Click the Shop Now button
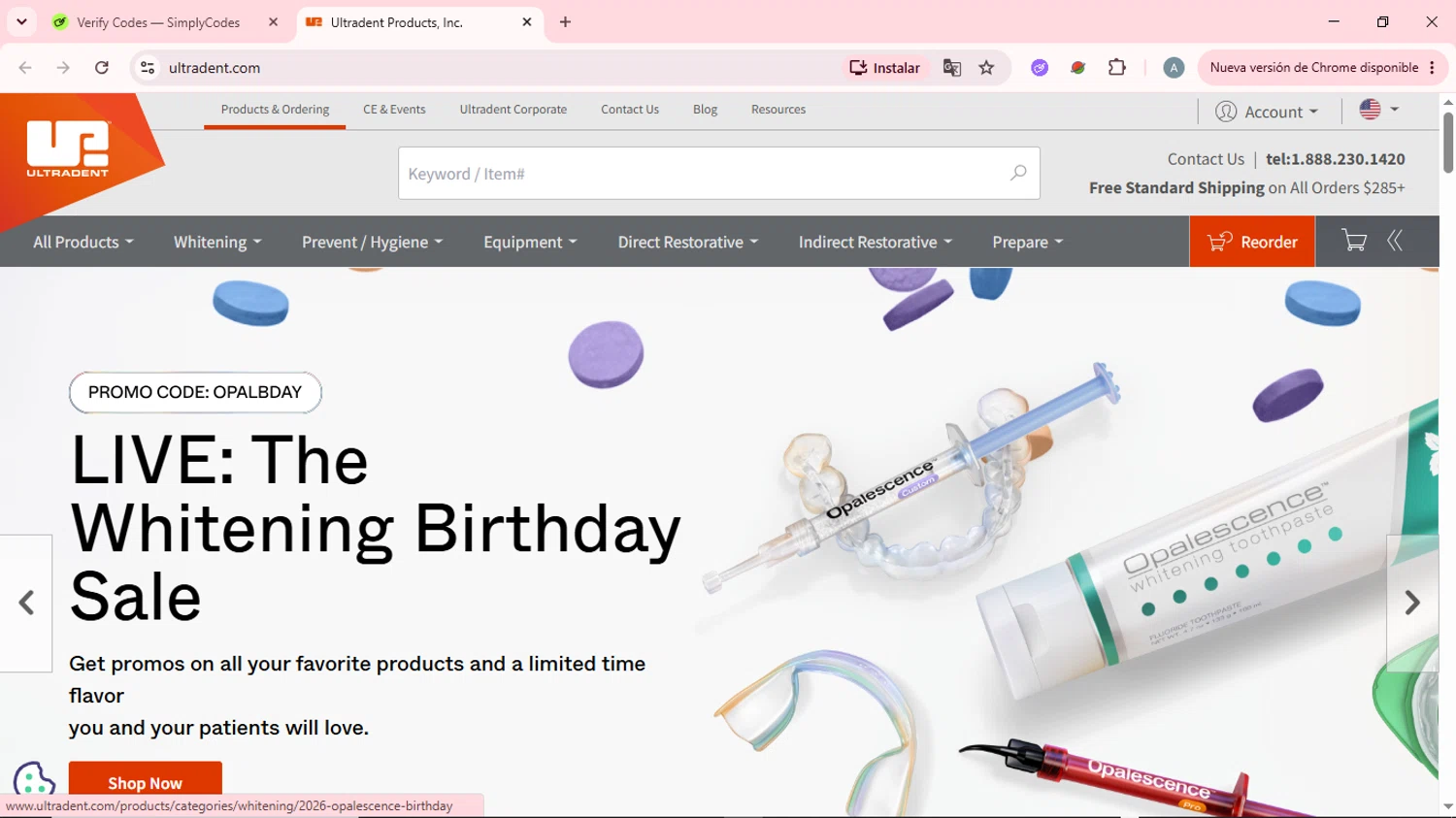1456x818 pixels. (x=146, y=782)
